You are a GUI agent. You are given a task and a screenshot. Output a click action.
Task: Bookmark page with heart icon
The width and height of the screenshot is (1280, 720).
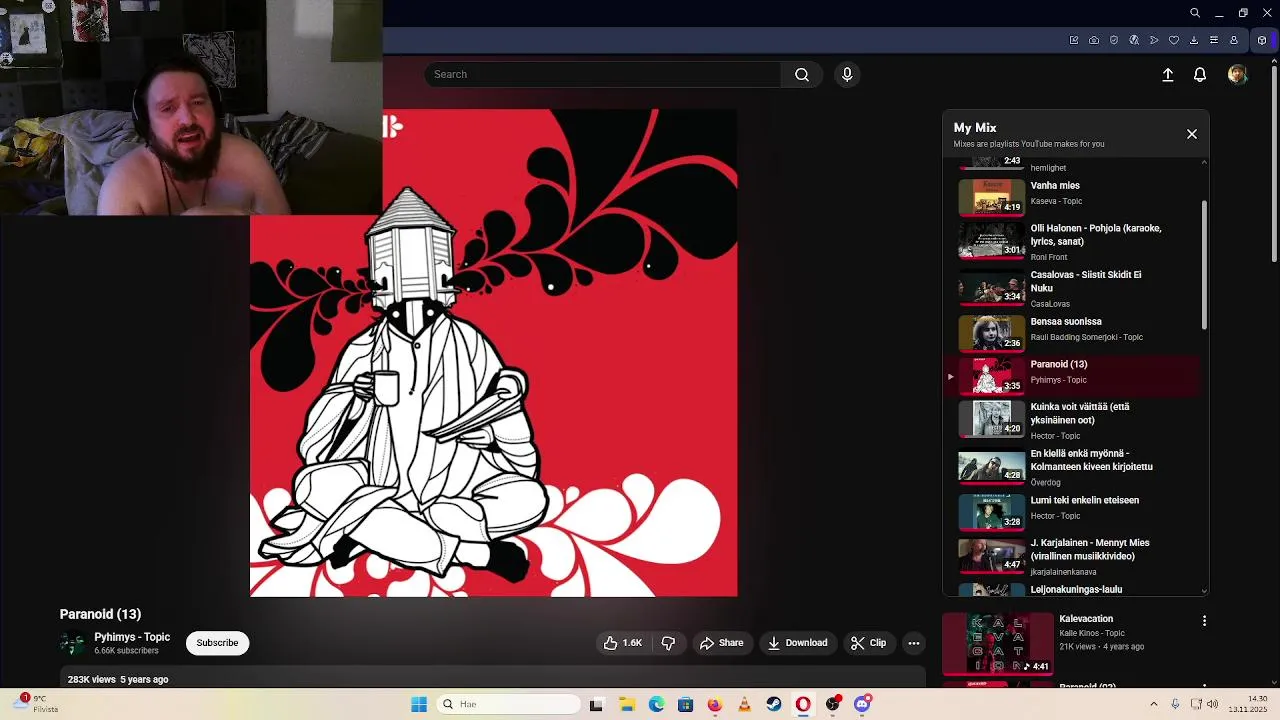[x=1174, y=40]
